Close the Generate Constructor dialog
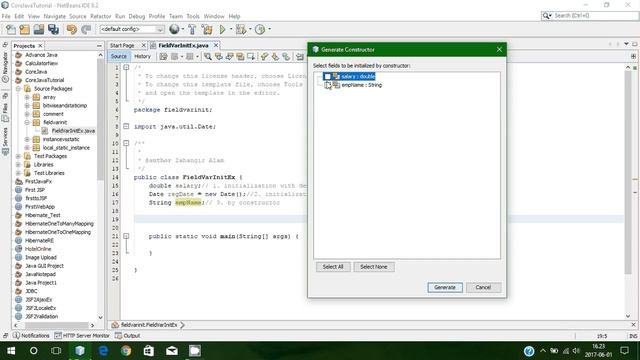Image resolution: width=640 pixels, height=360 pixels. point(499,49)
